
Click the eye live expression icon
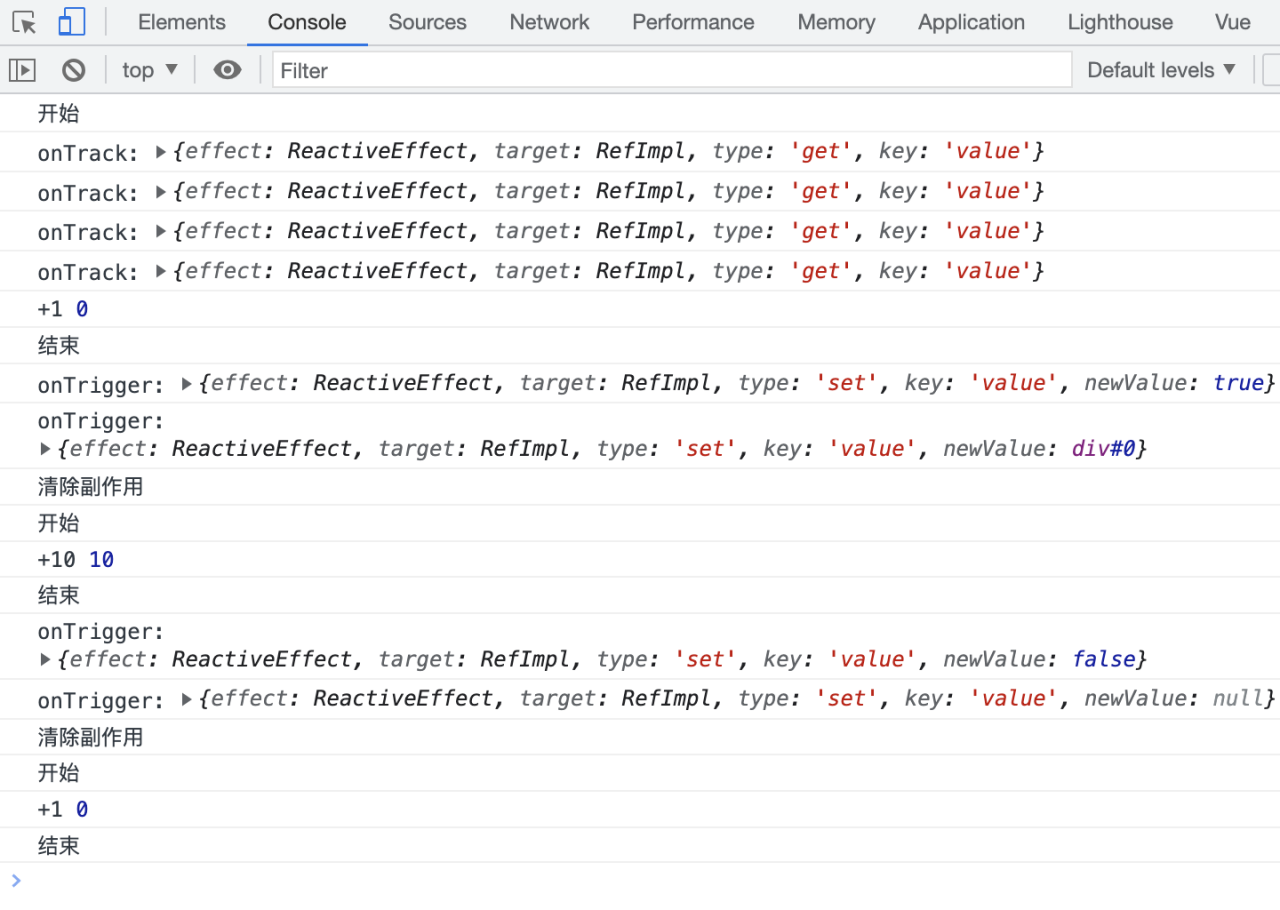click(227, 70)
